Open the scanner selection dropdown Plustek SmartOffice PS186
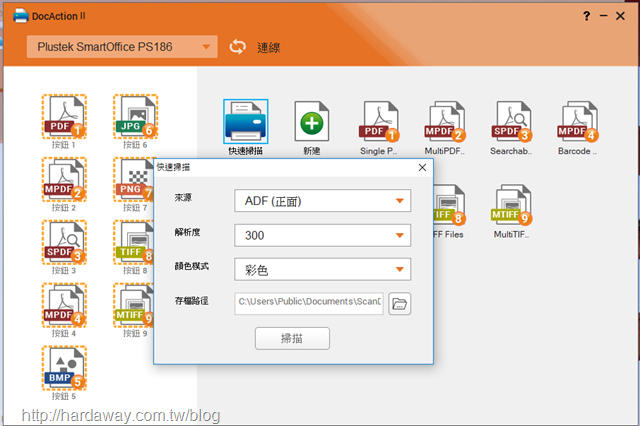Screen dimensions: 640x426 tap(122, 47)
